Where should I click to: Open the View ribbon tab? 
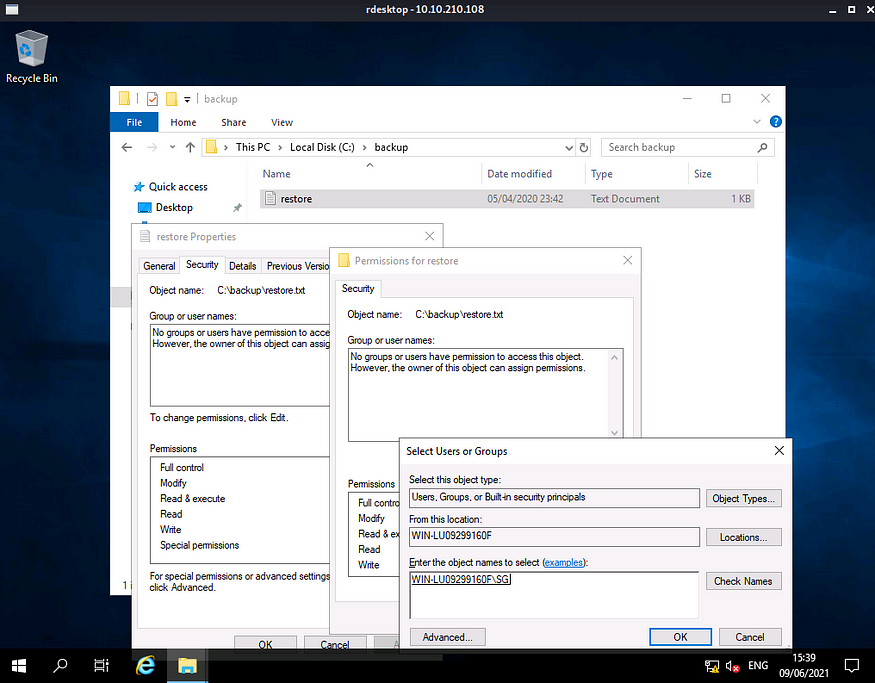click(x=282, y=122)
